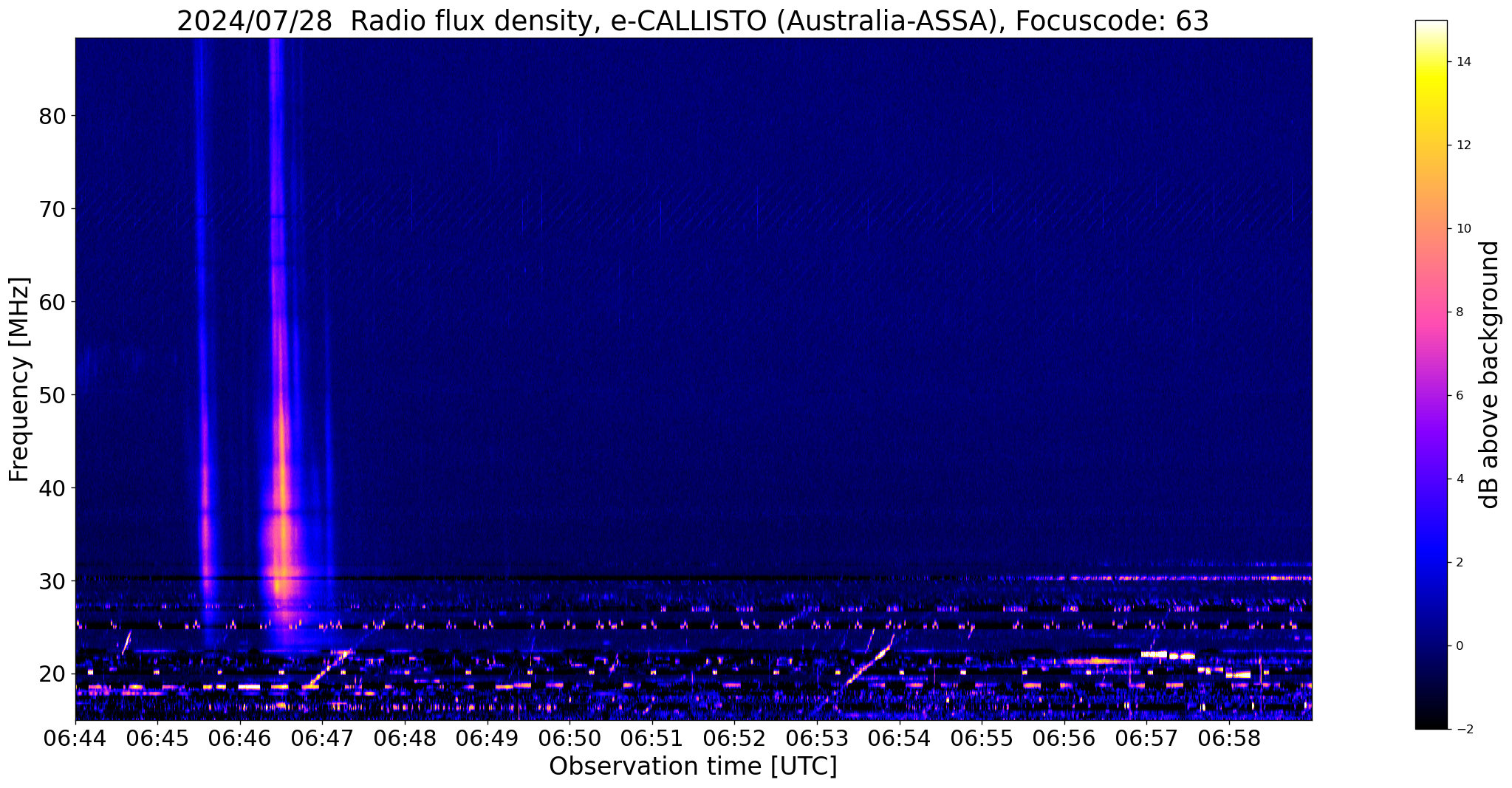Click the 06:47 time tick label
The height and width of the screenshot is (788, 1512).
pyautogui.click(x=322, y=738)
